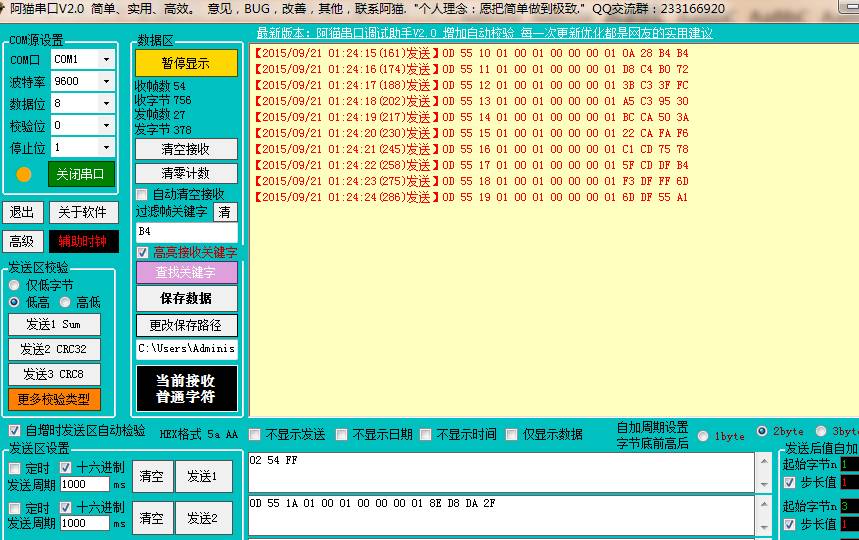Open the 校验位 parity dropdown
This screenshot has height=540, width=859.
click(x=83, y=125)
